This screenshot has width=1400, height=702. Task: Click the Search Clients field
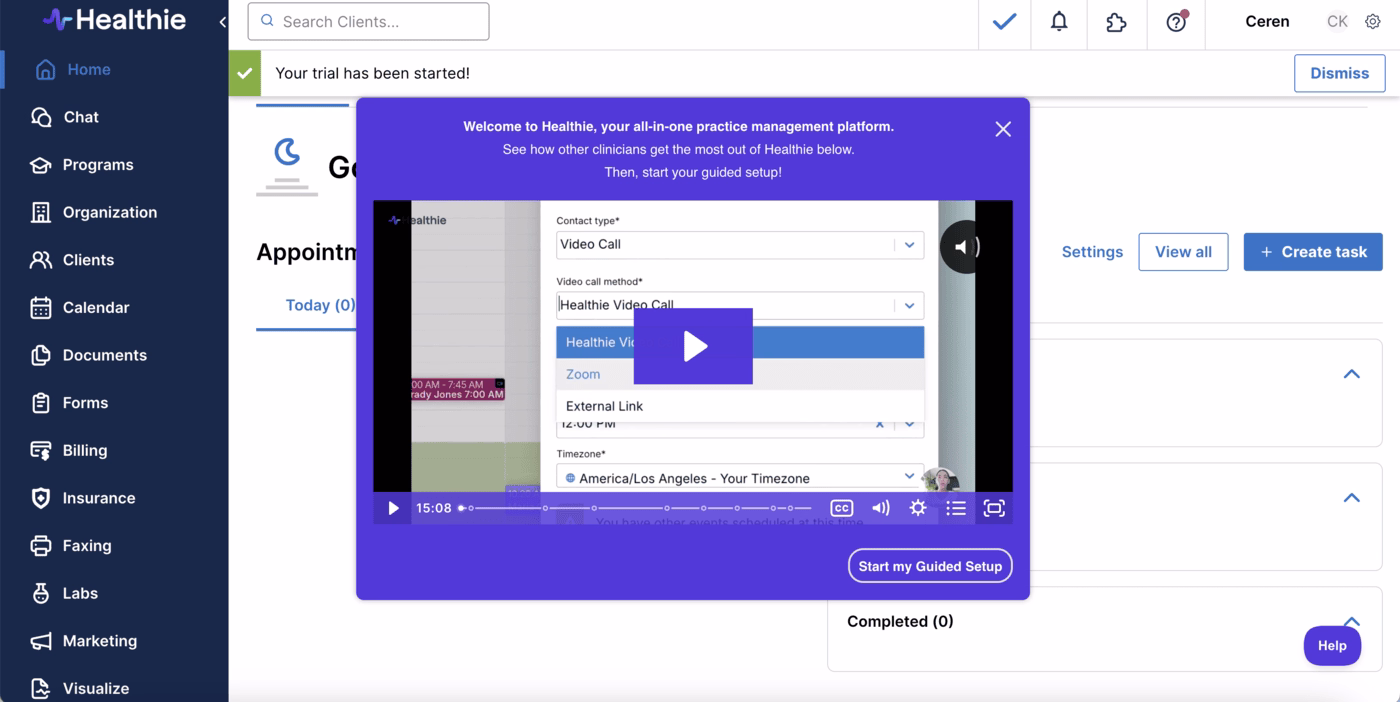click(368, 21)
